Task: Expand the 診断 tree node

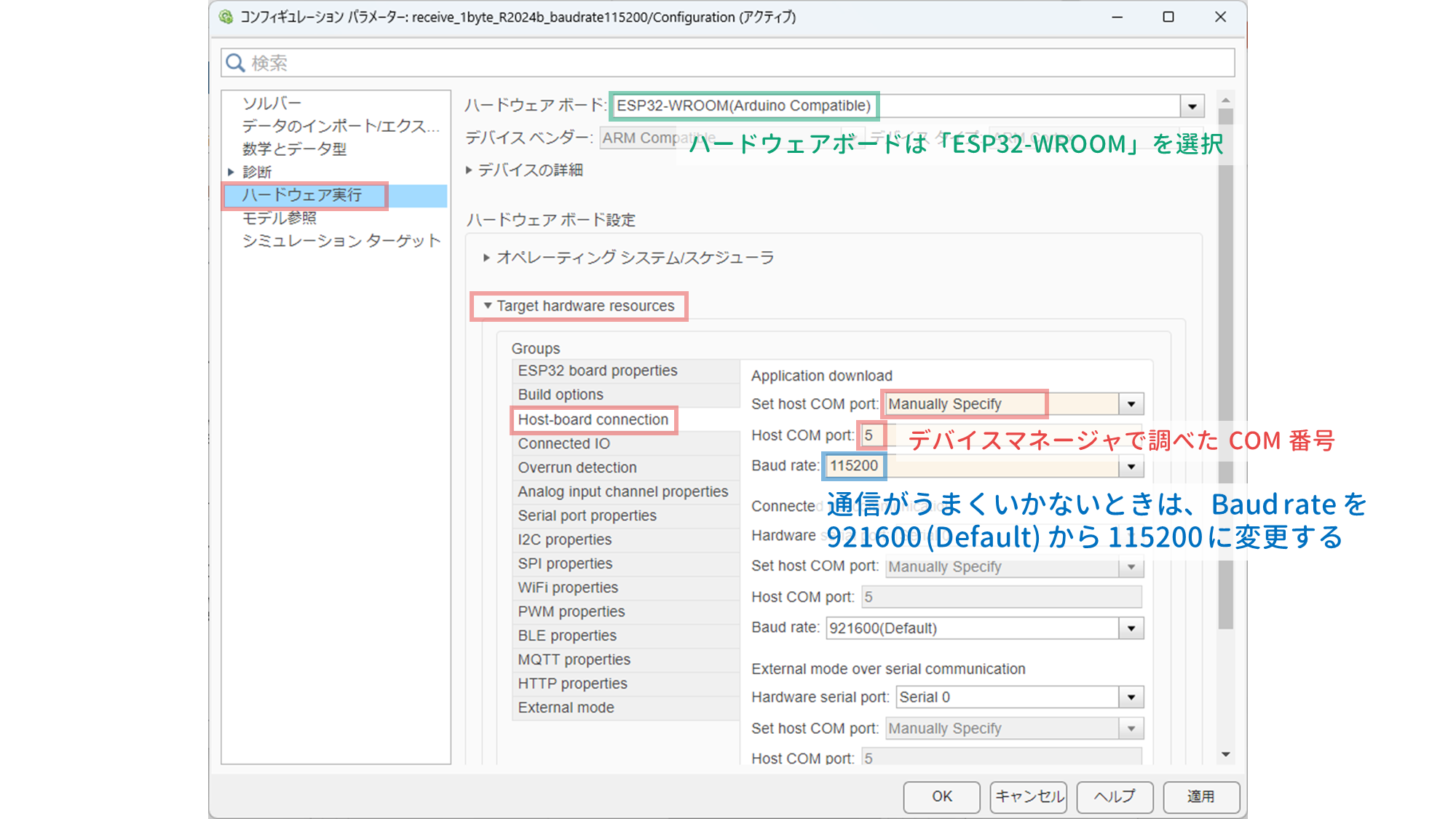Action: coord(231,173)
